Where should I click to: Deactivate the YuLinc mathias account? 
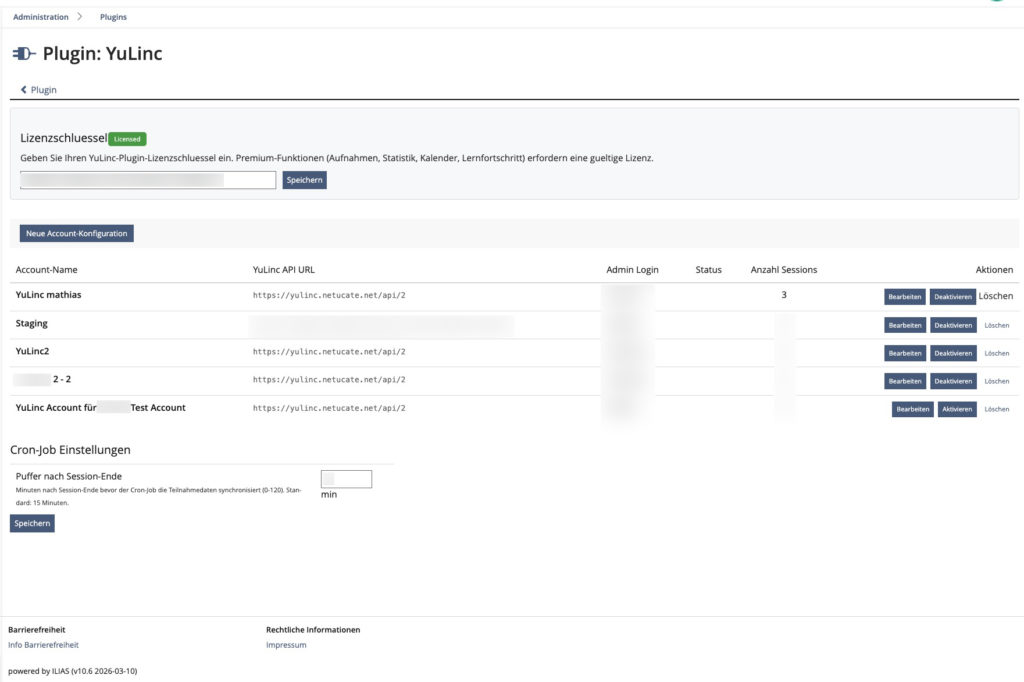pyautogui.click(x=953, y=297)
